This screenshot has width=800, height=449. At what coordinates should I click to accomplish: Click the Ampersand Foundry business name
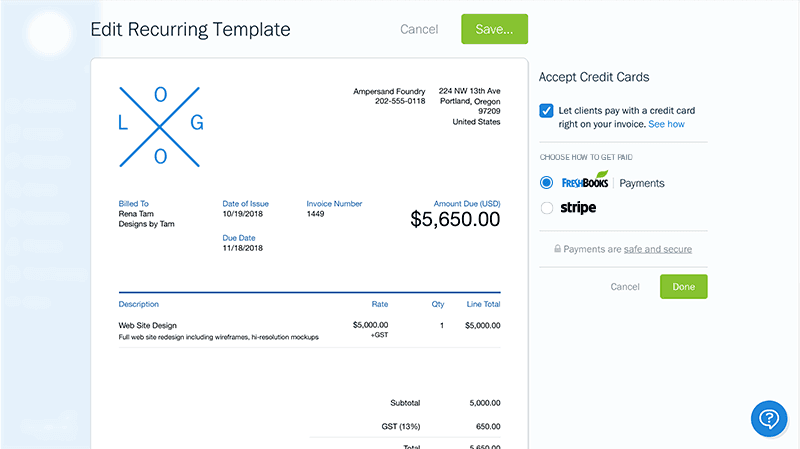[x=389, y=91]
